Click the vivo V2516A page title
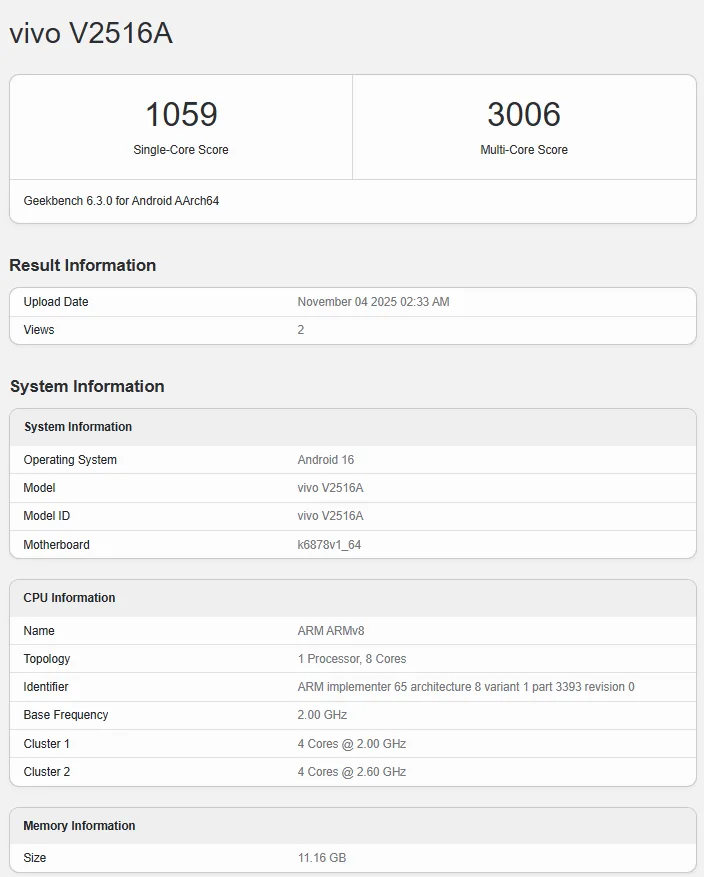The image size is (704, 877). 91,33
